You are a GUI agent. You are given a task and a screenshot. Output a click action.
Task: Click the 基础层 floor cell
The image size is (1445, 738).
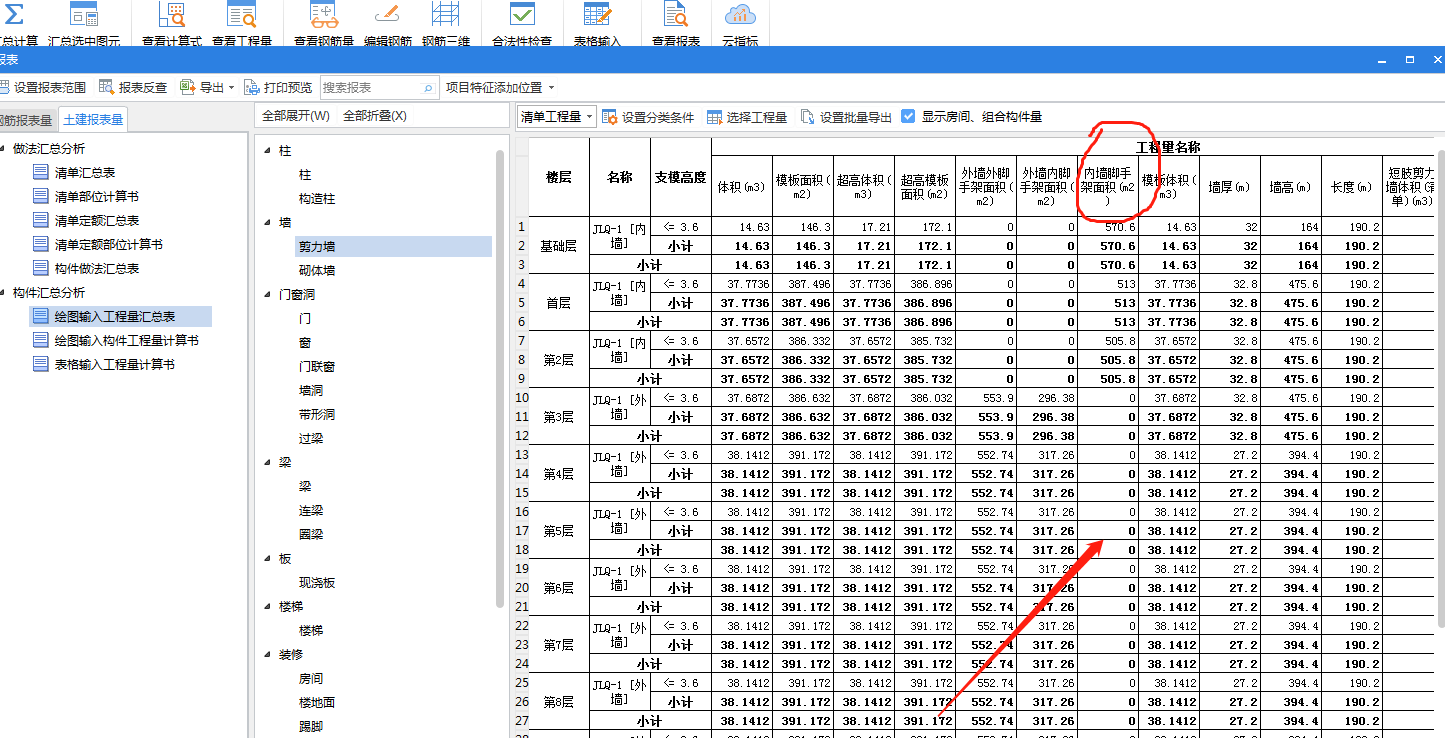pyautogui.click(x=559, y=246)
